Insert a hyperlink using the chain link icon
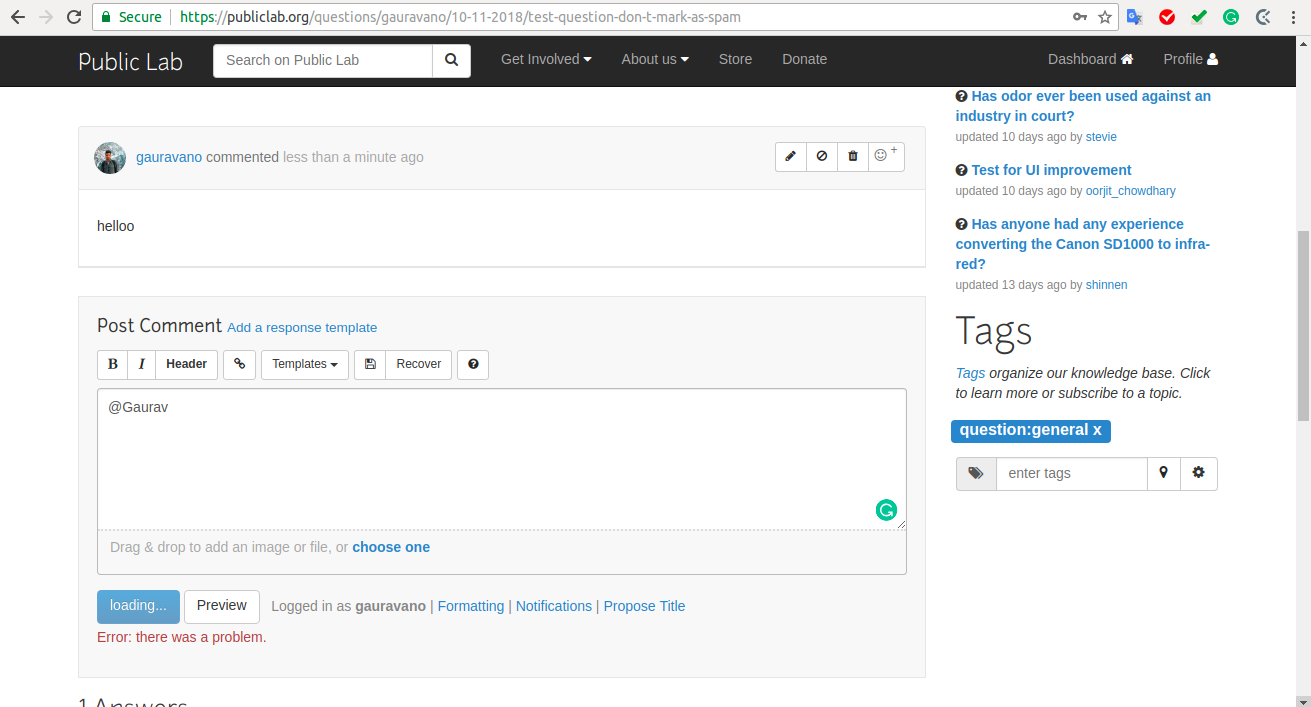 (x=239, y=364)
